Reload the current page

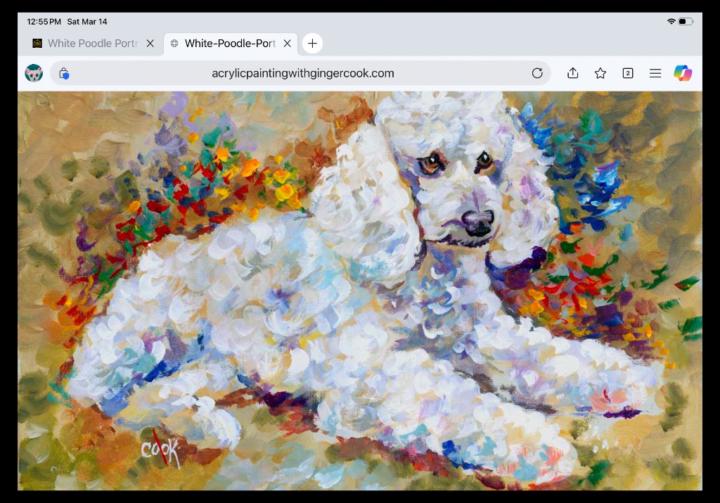pos(537,73)
